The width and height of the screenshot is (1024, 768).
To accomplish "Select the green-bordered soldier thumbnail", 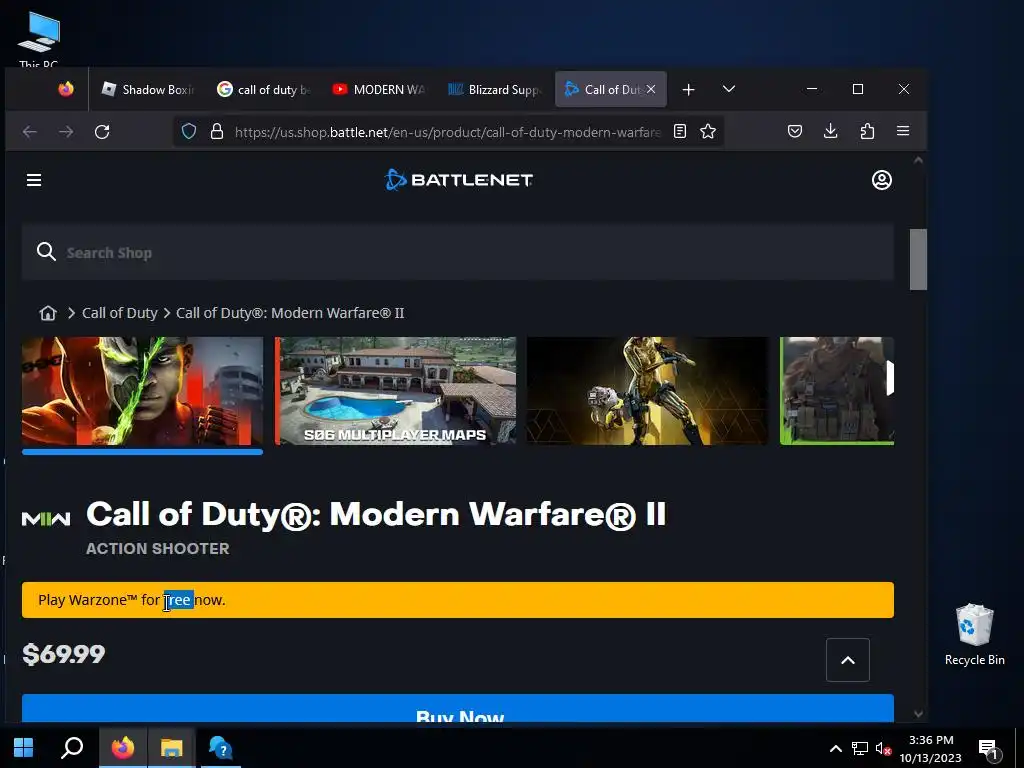I will [837, 391].
